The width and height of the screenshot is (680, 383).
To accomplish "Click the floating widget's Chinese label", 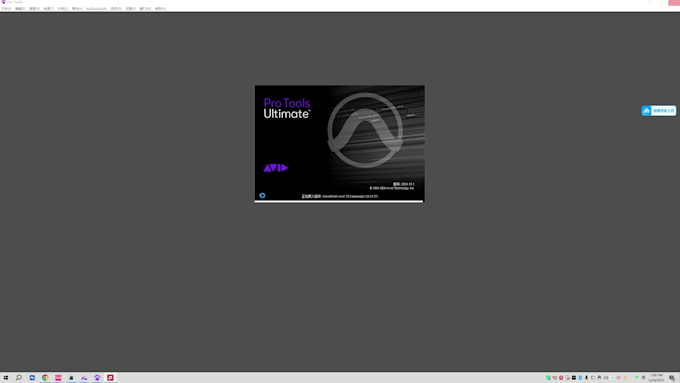I will pos(664,111).
